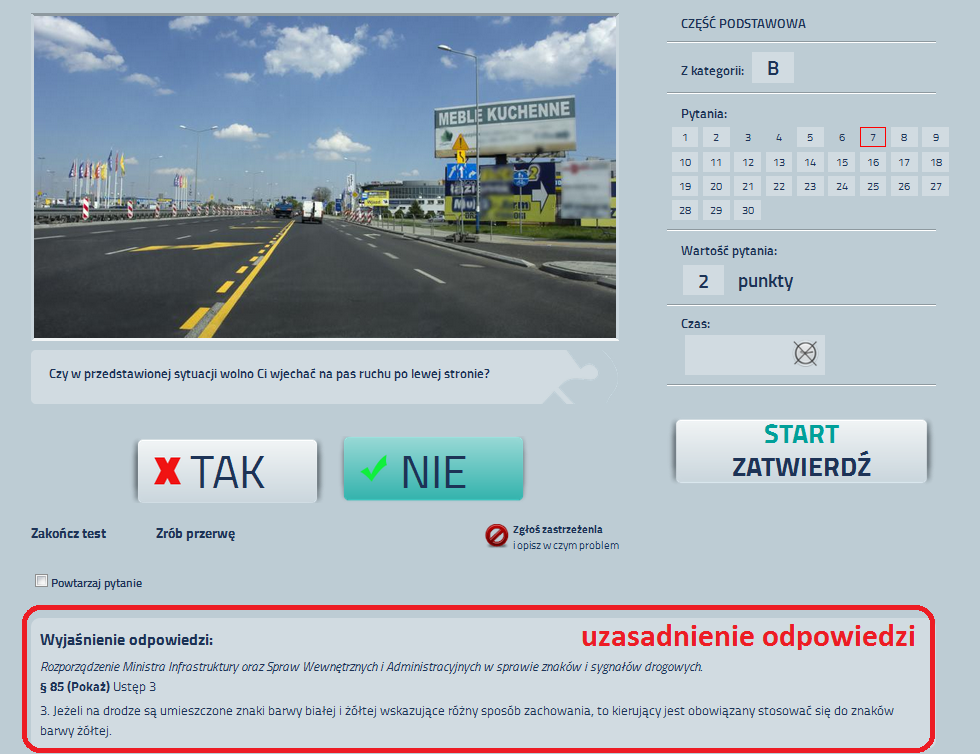Open question number 19
Viewport: 980px width, 754px height.
coord(685,186)
